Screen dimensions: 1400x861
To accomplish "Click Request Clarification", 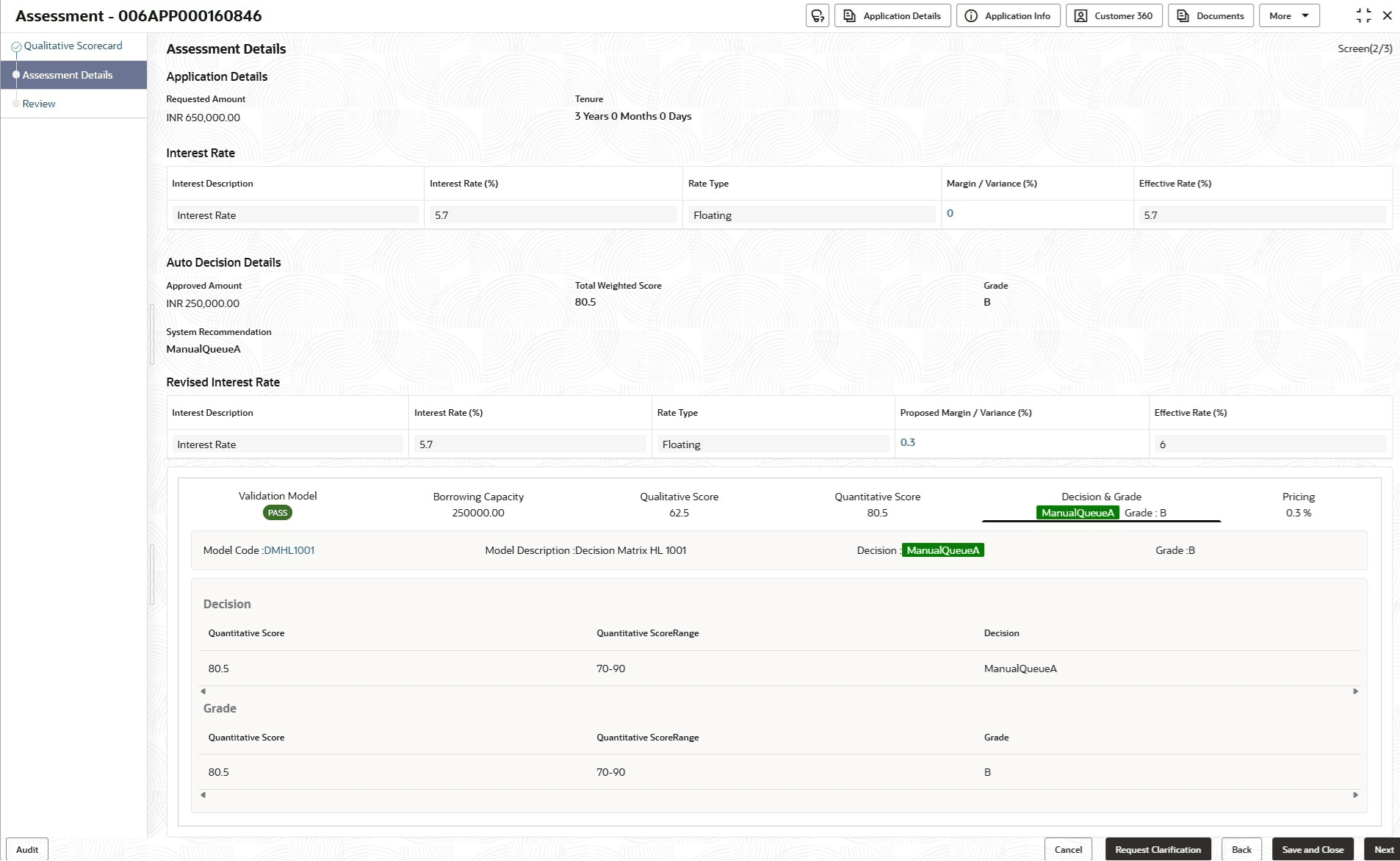I will [1158, 849].
